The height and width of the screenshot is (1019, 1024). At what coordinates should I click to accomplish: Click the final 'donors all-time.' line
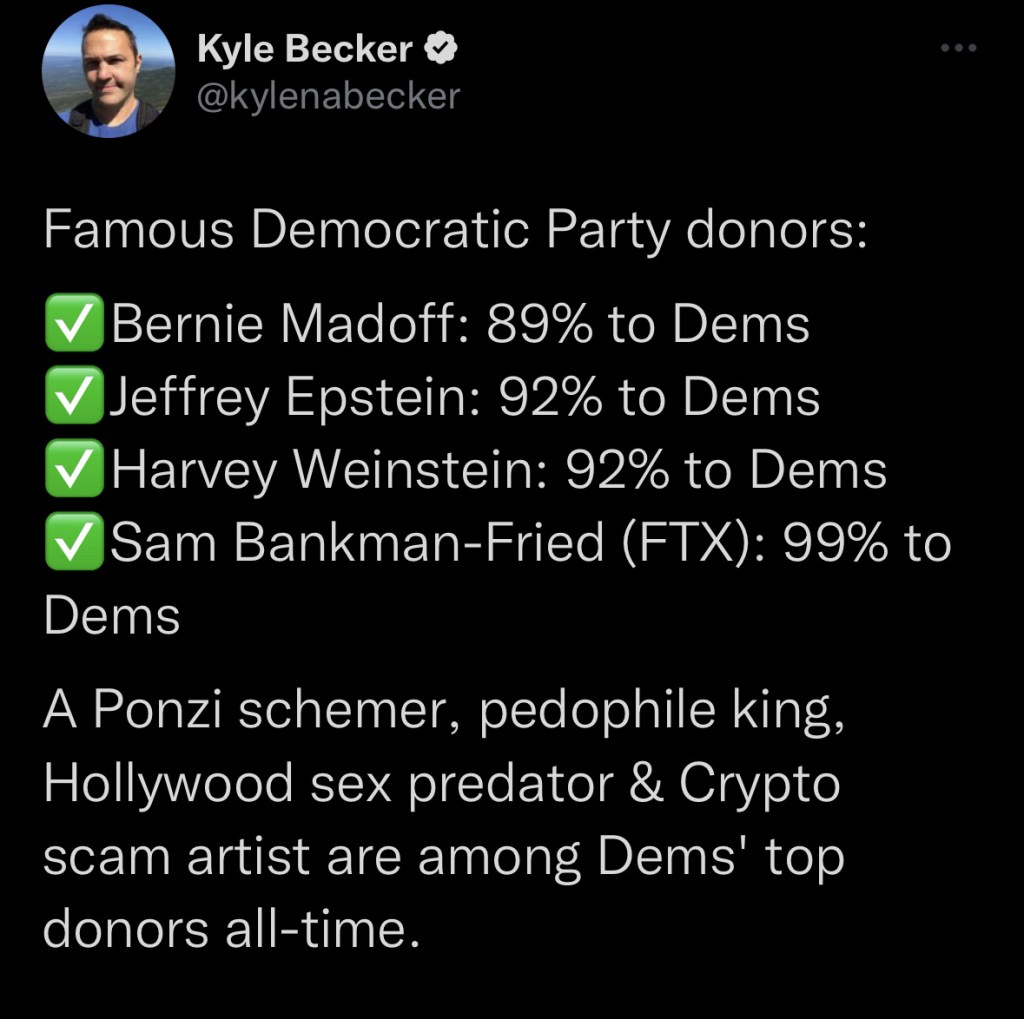[x=228, y=930]
